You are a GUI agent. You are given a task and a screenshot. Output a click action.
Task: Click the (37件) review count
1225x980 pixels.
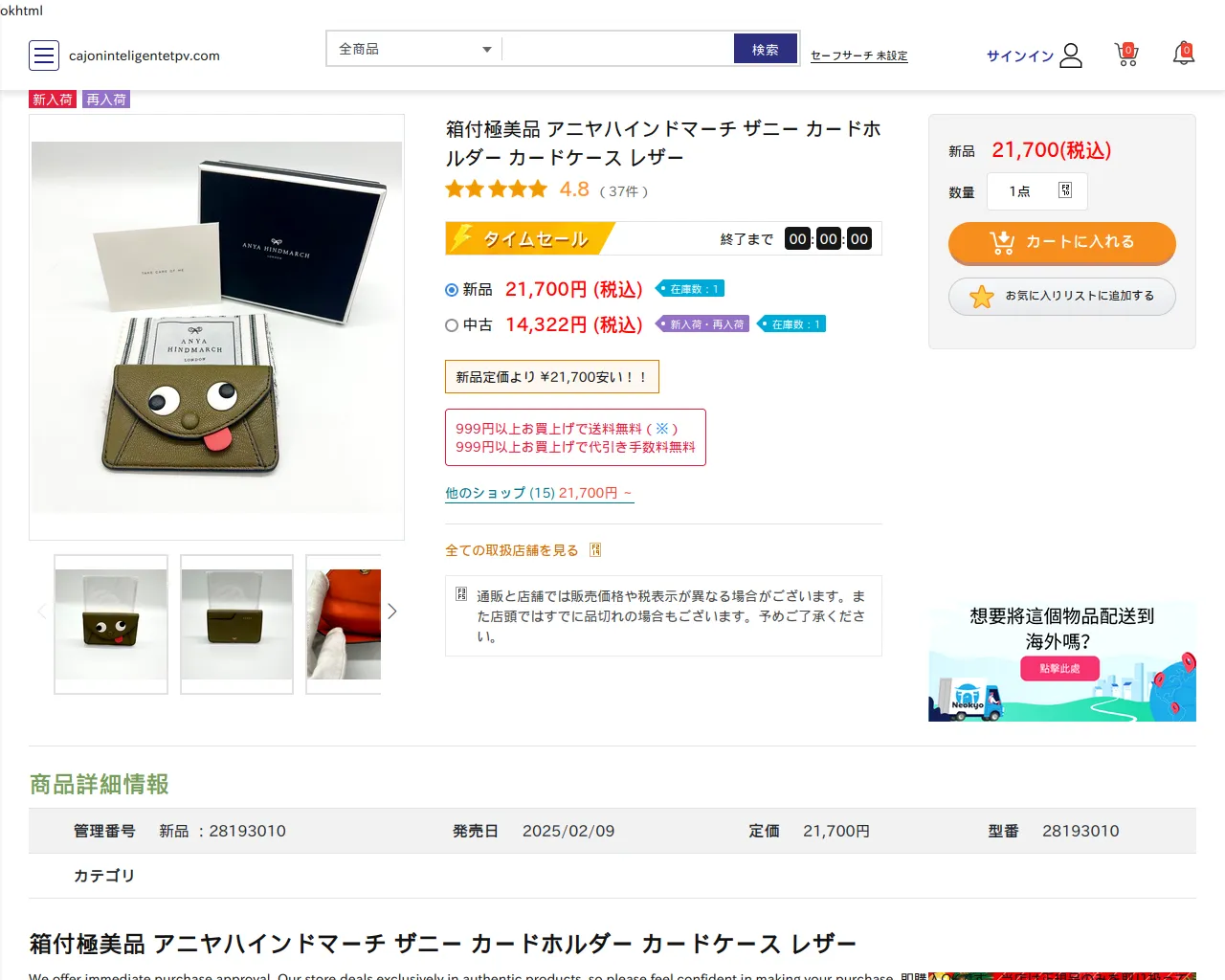(624, 191)
